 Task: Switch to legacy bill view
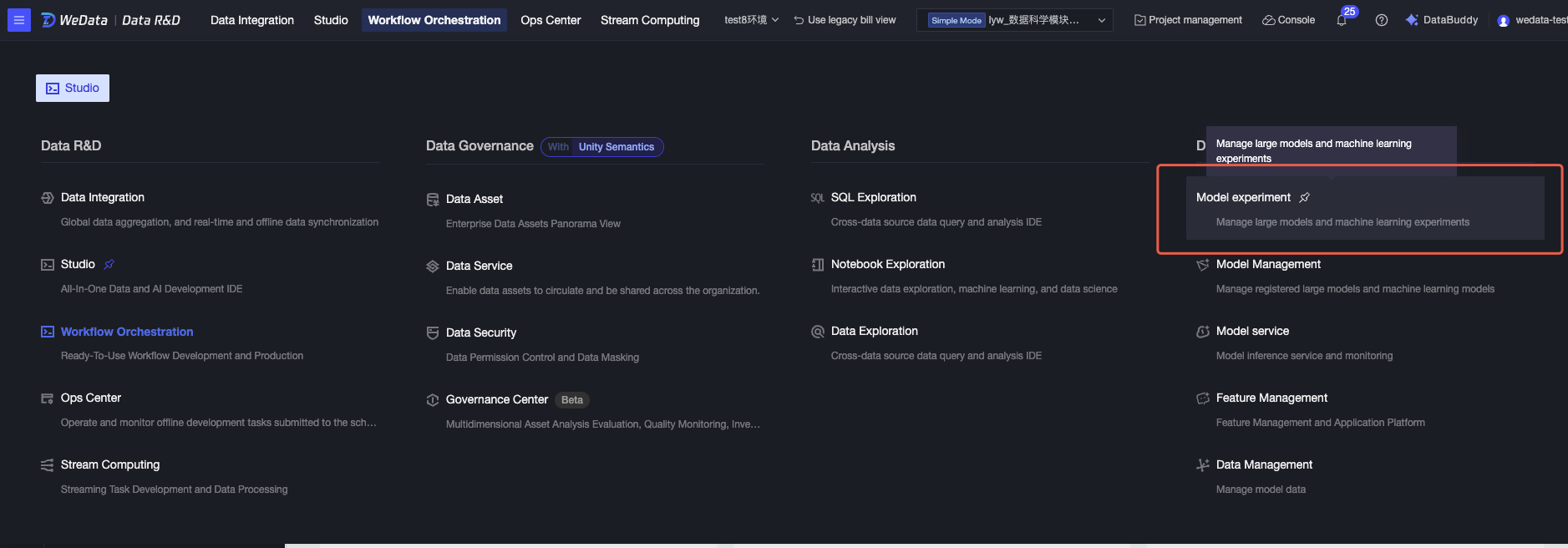pos(845,20)
